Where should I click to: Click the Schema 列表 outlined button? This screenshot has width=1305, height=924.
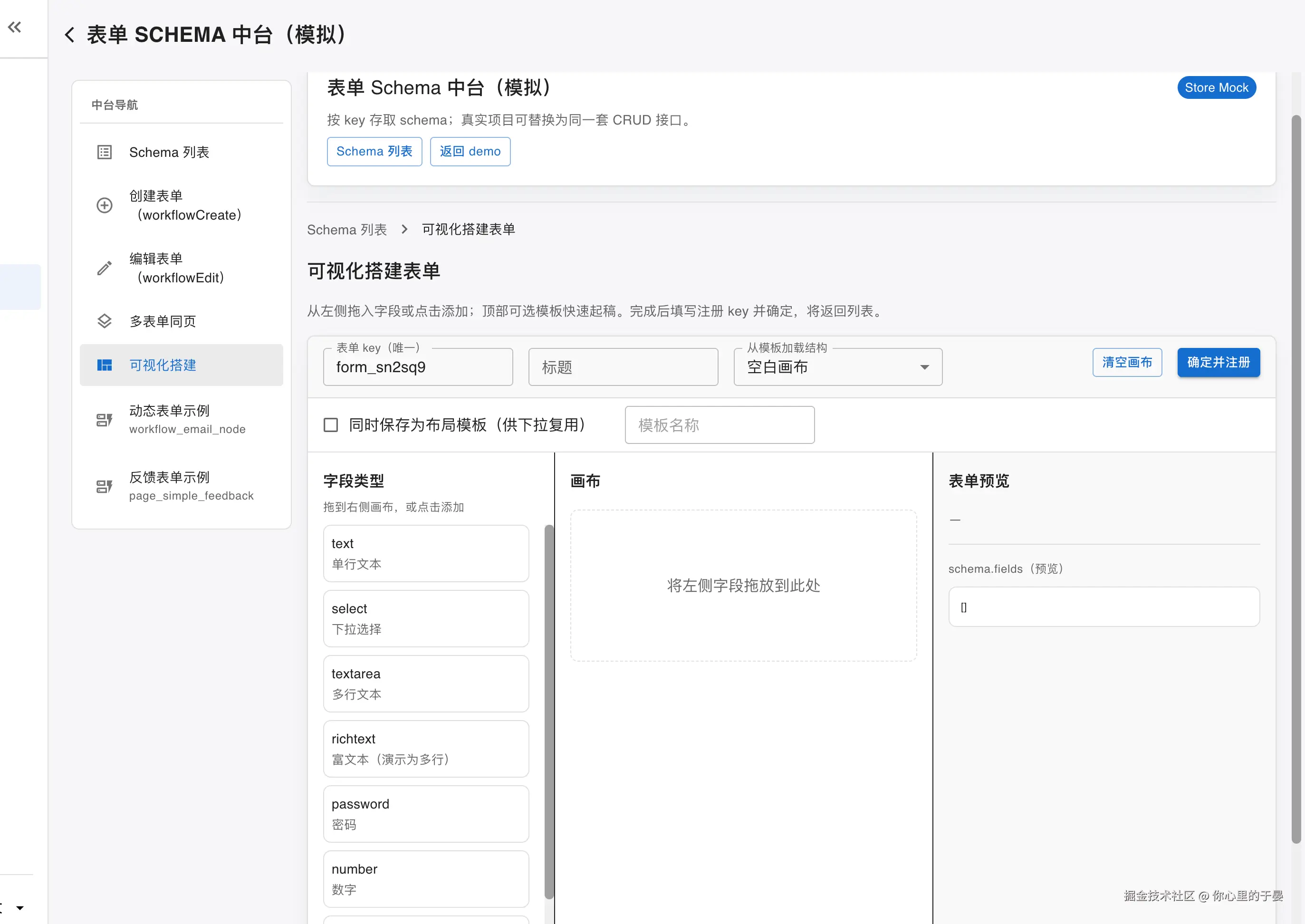coord(374,151)
